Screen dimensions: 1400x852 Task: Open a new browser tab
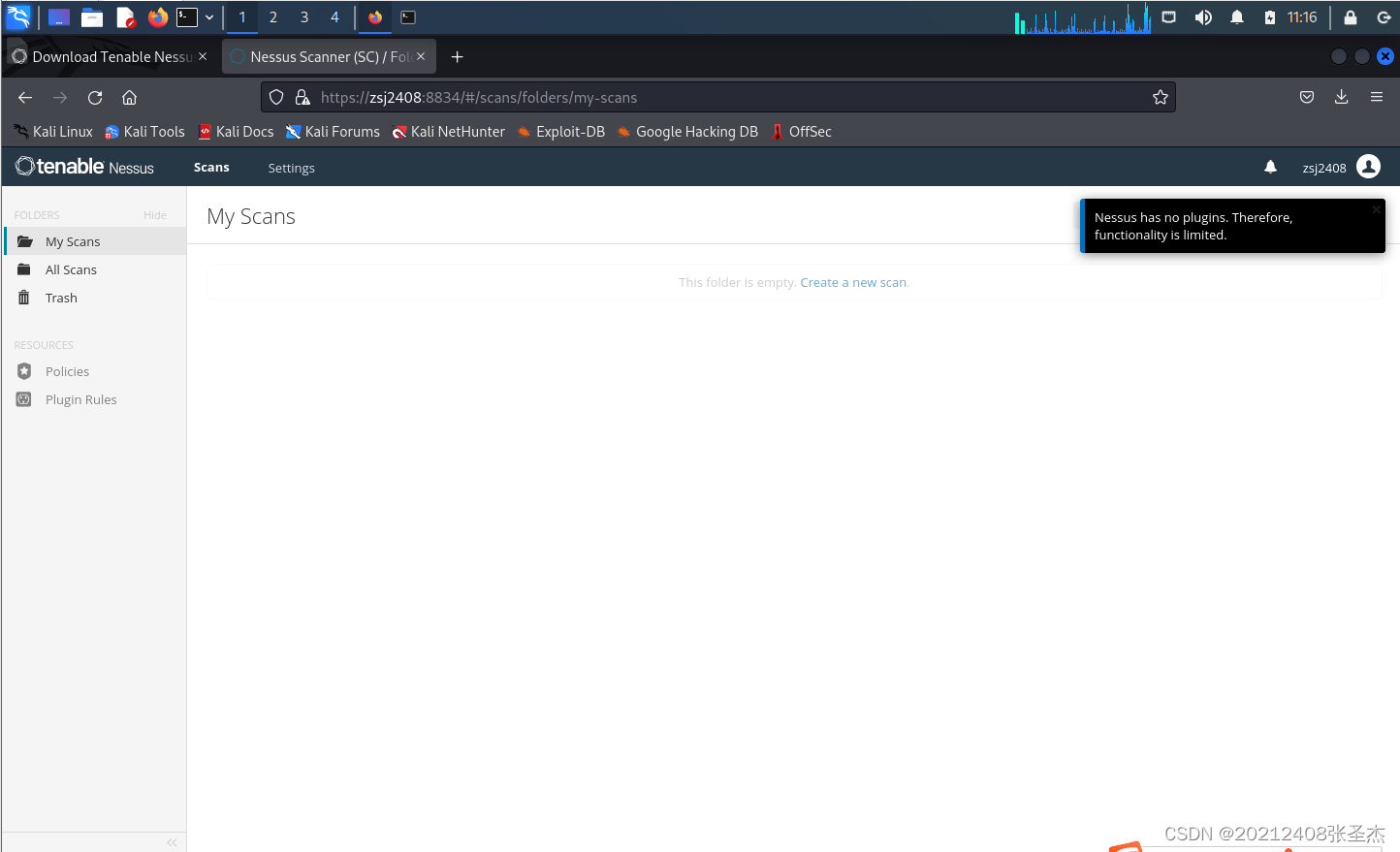coord(457,56)
